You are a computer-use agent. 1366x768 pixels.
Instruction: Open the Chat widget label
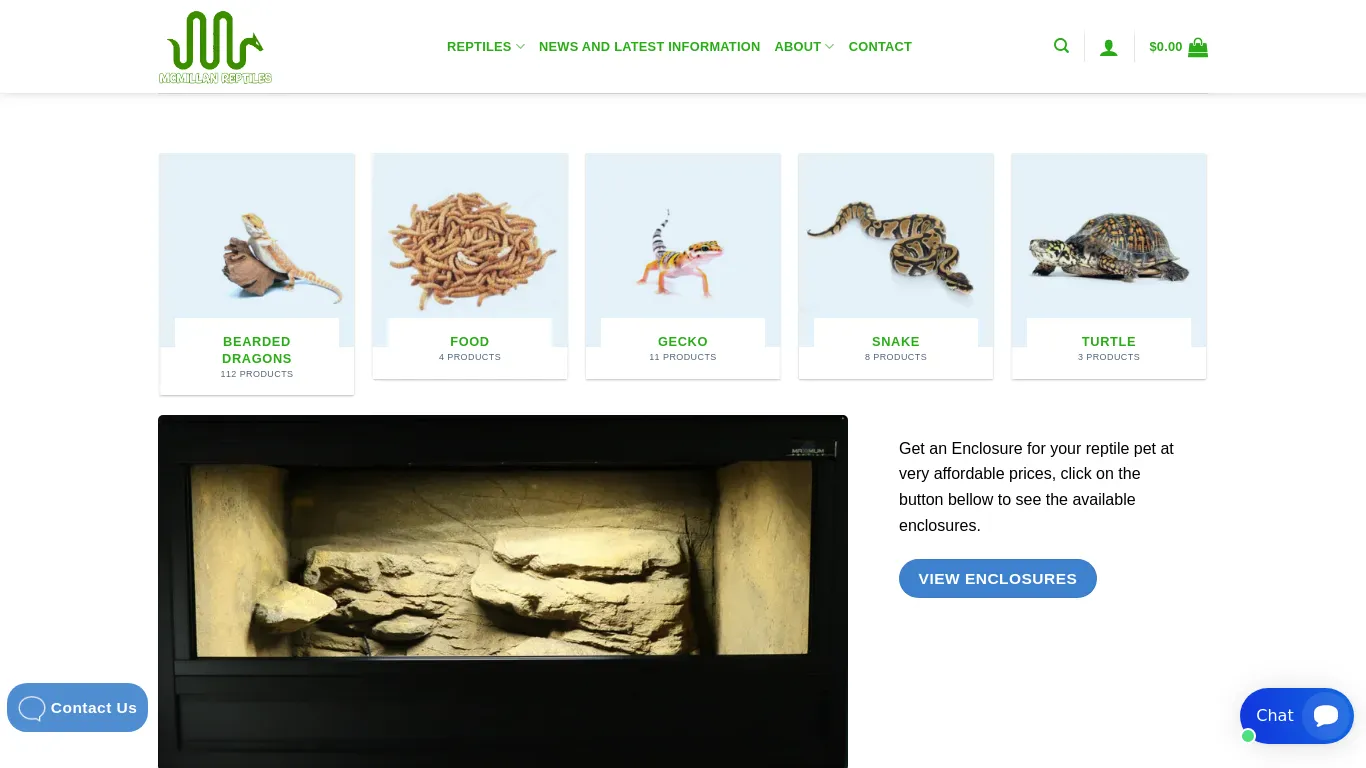click(x=1275, y=715)
